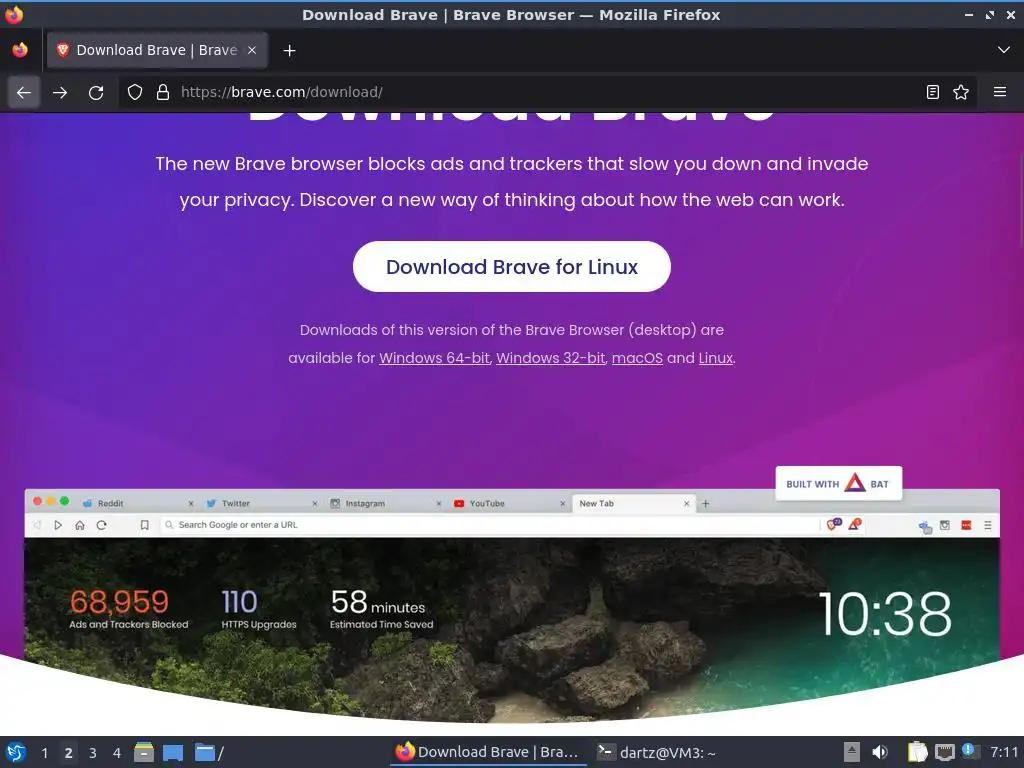The height and width of the screenshot is (768, 1024).
Task: Open a new tab
Action: (289, 50)
